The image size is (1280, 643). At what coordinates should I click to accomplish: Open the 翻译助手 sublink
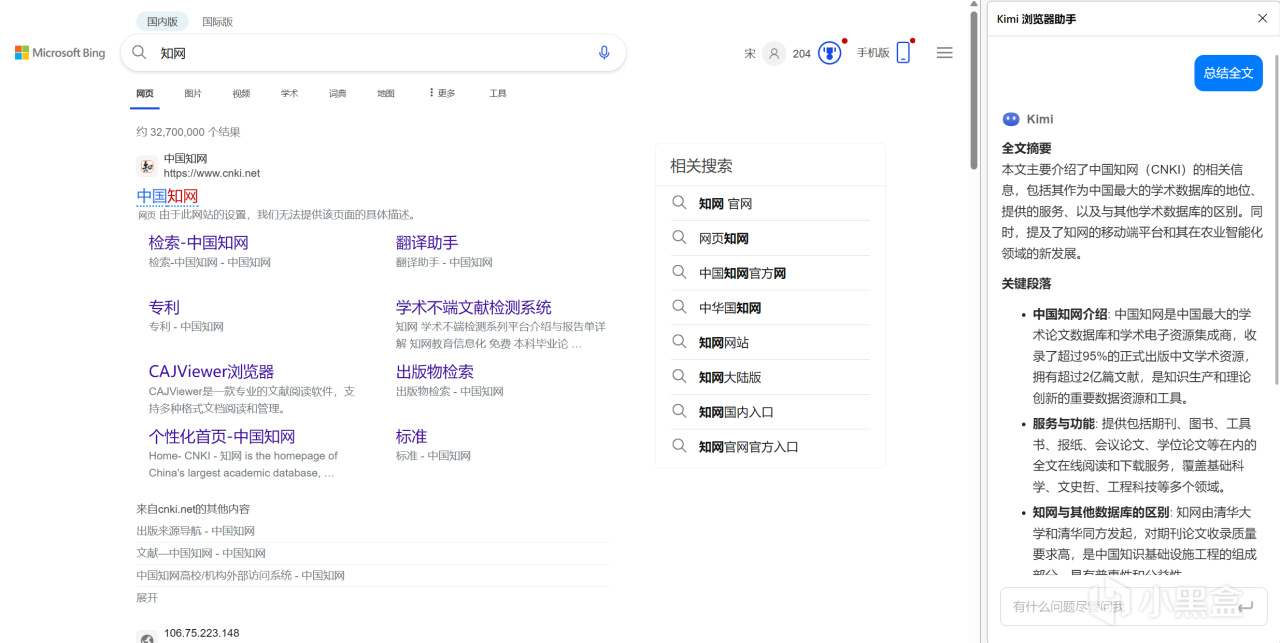click(427, 242)
